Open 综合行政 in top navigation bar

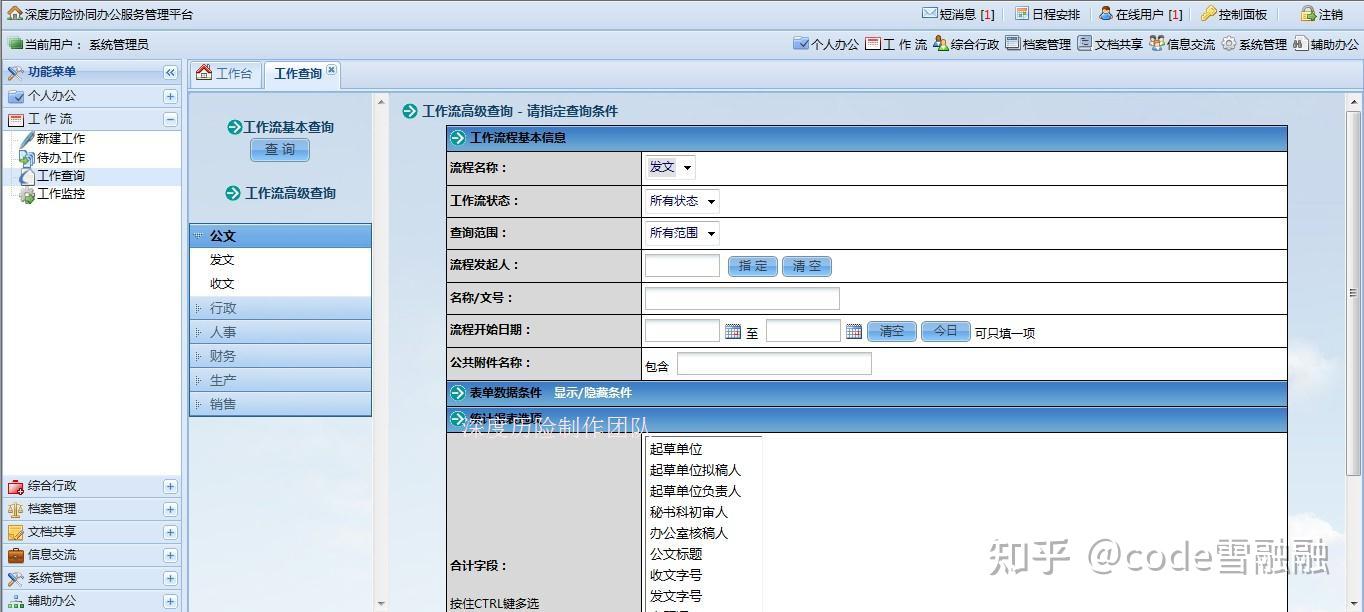tap(966, 44)
